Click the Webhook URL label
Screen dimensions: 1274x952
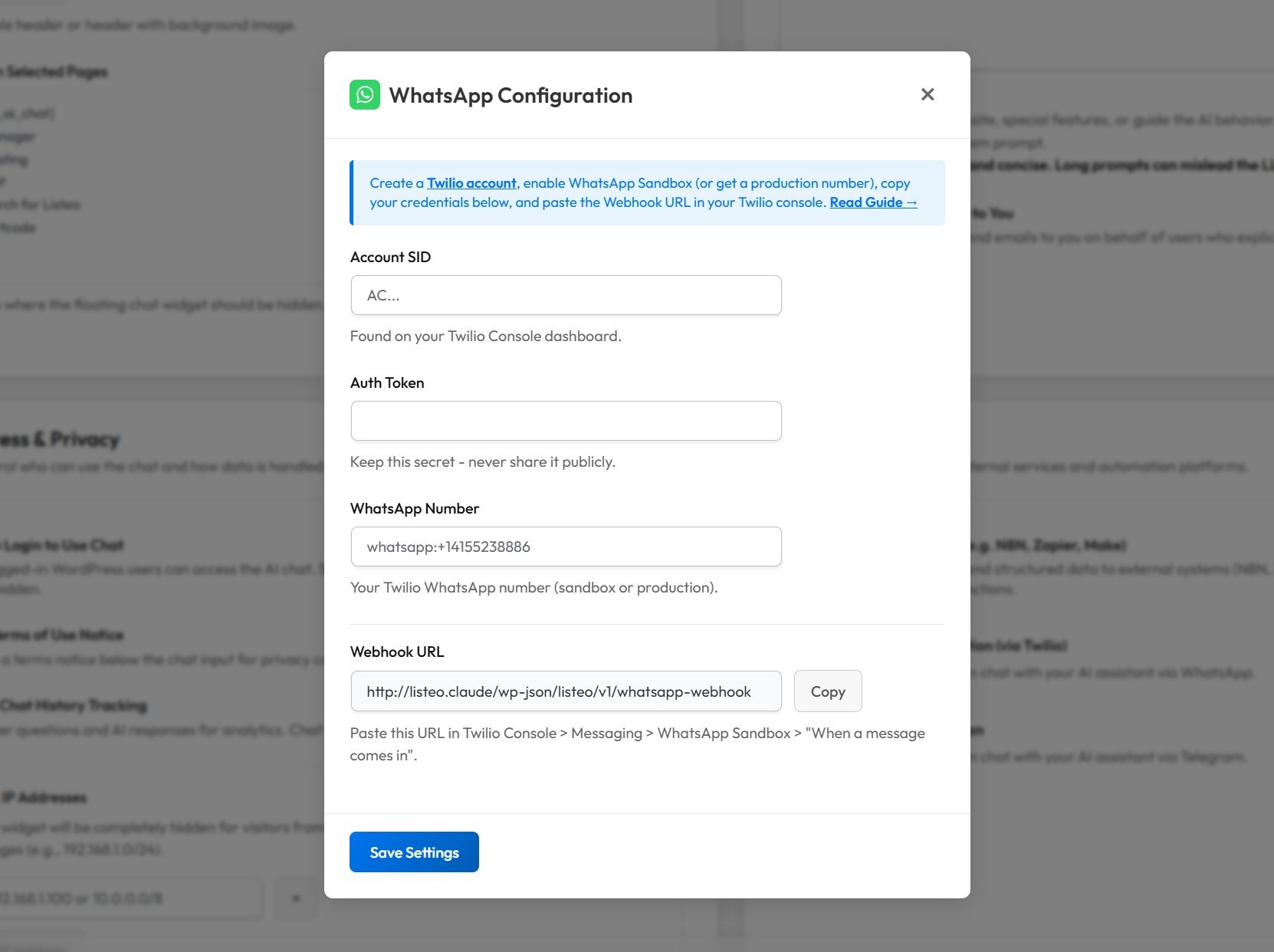(396, 652)
